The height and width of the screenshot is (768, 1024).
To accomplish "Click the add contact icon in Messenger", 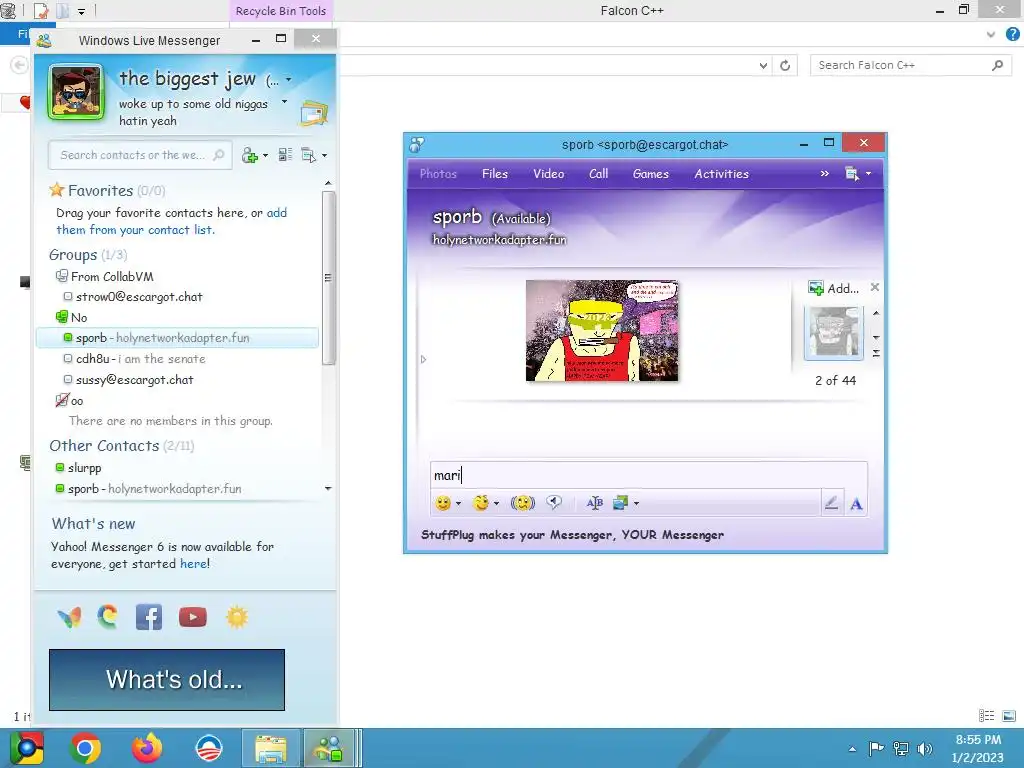I will [x=249, y=155].
